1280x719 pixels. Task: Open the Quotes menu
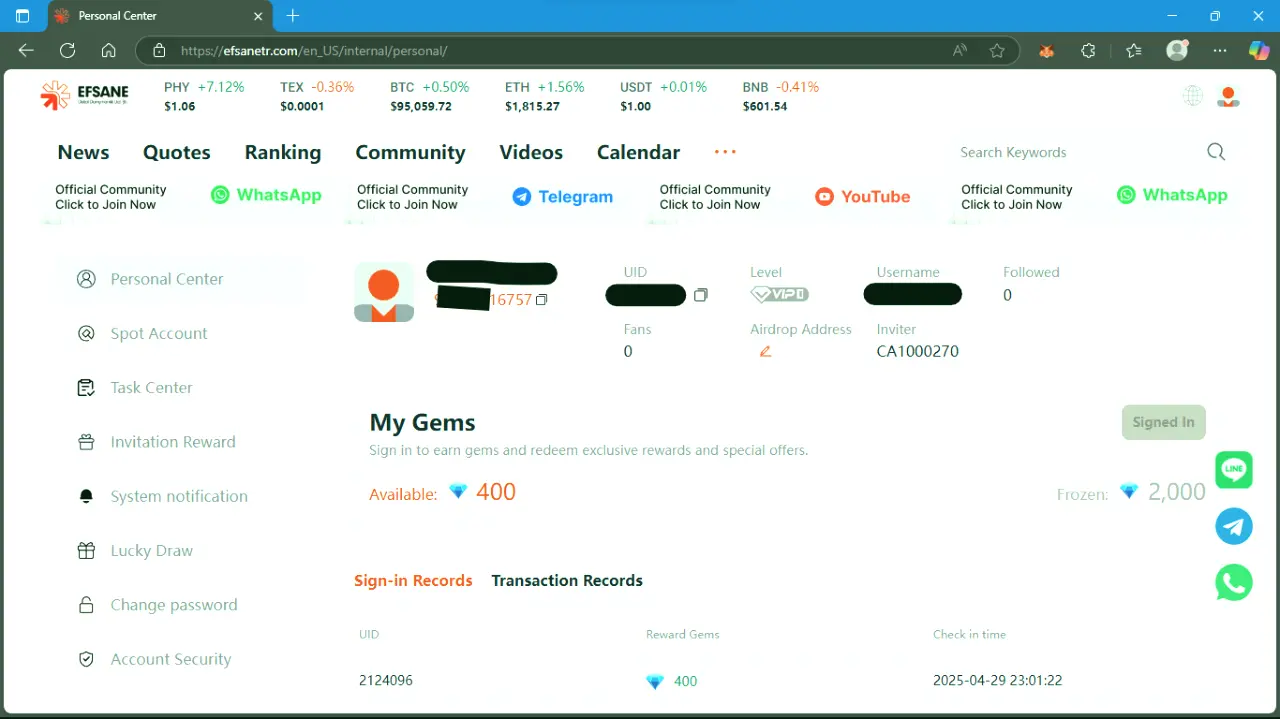(x=177, y=152)
